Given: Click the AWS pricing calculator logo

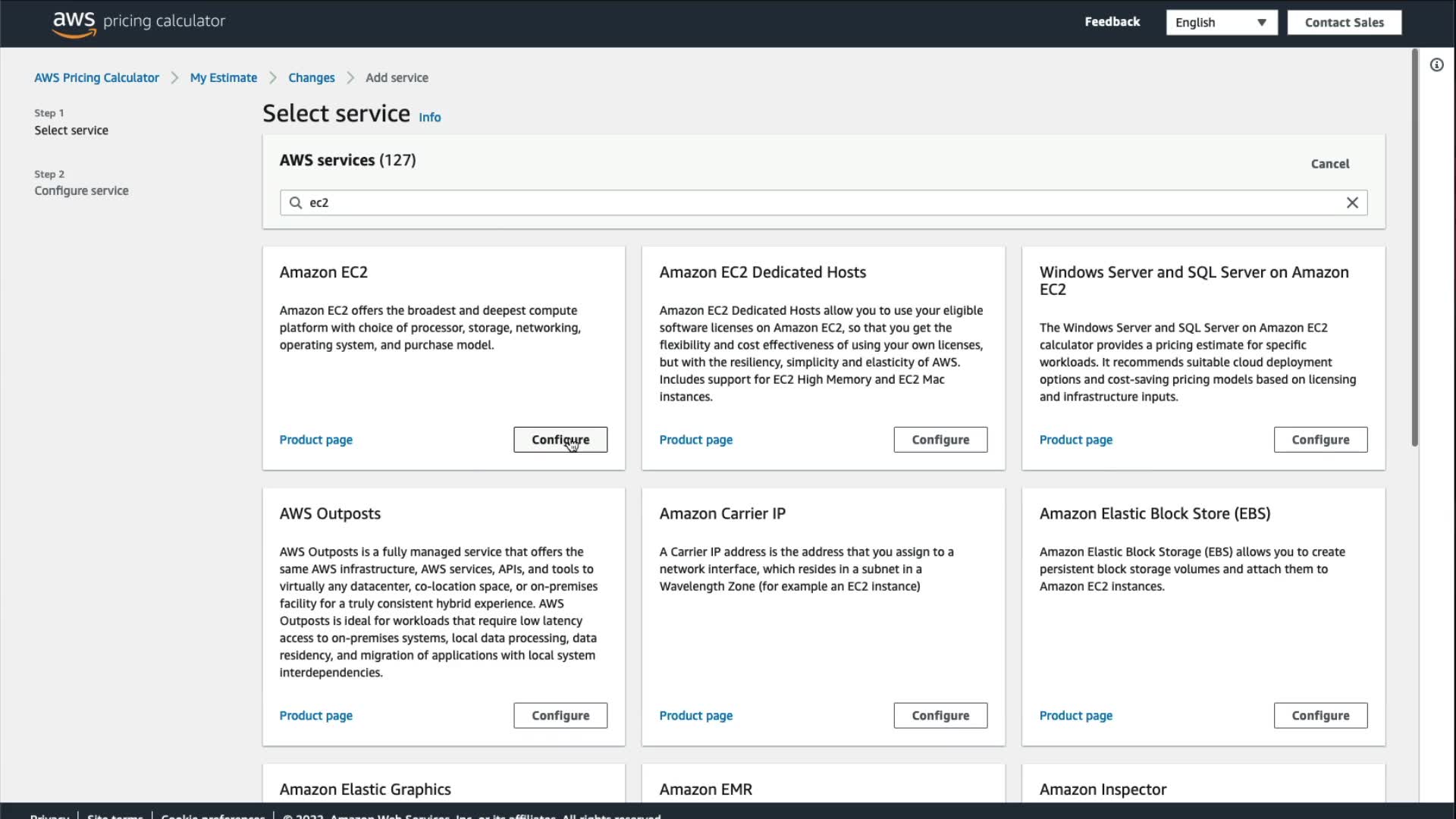Looking at the screenshot, I should (x=139, y=22).
